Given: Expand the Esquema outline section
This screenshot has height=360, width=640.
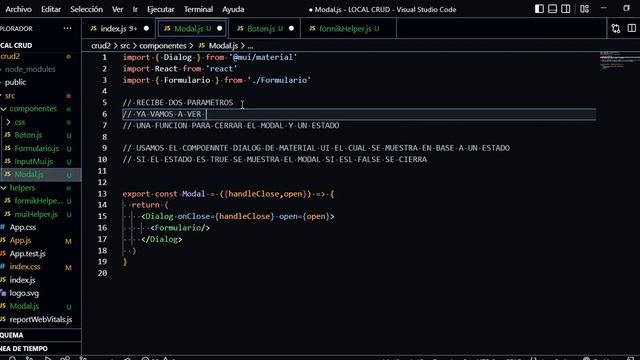Looking at the screenshot, I should 40,335.
